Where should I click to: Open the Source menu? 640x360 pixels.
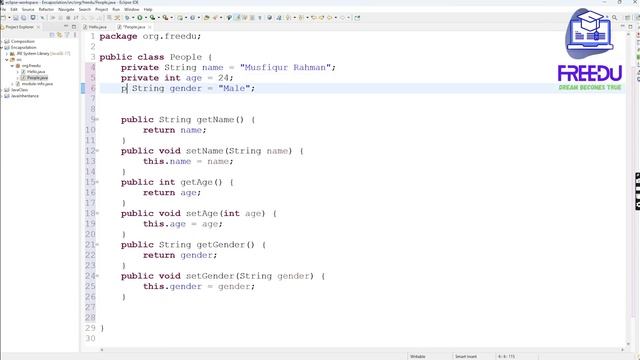(28, 9)
